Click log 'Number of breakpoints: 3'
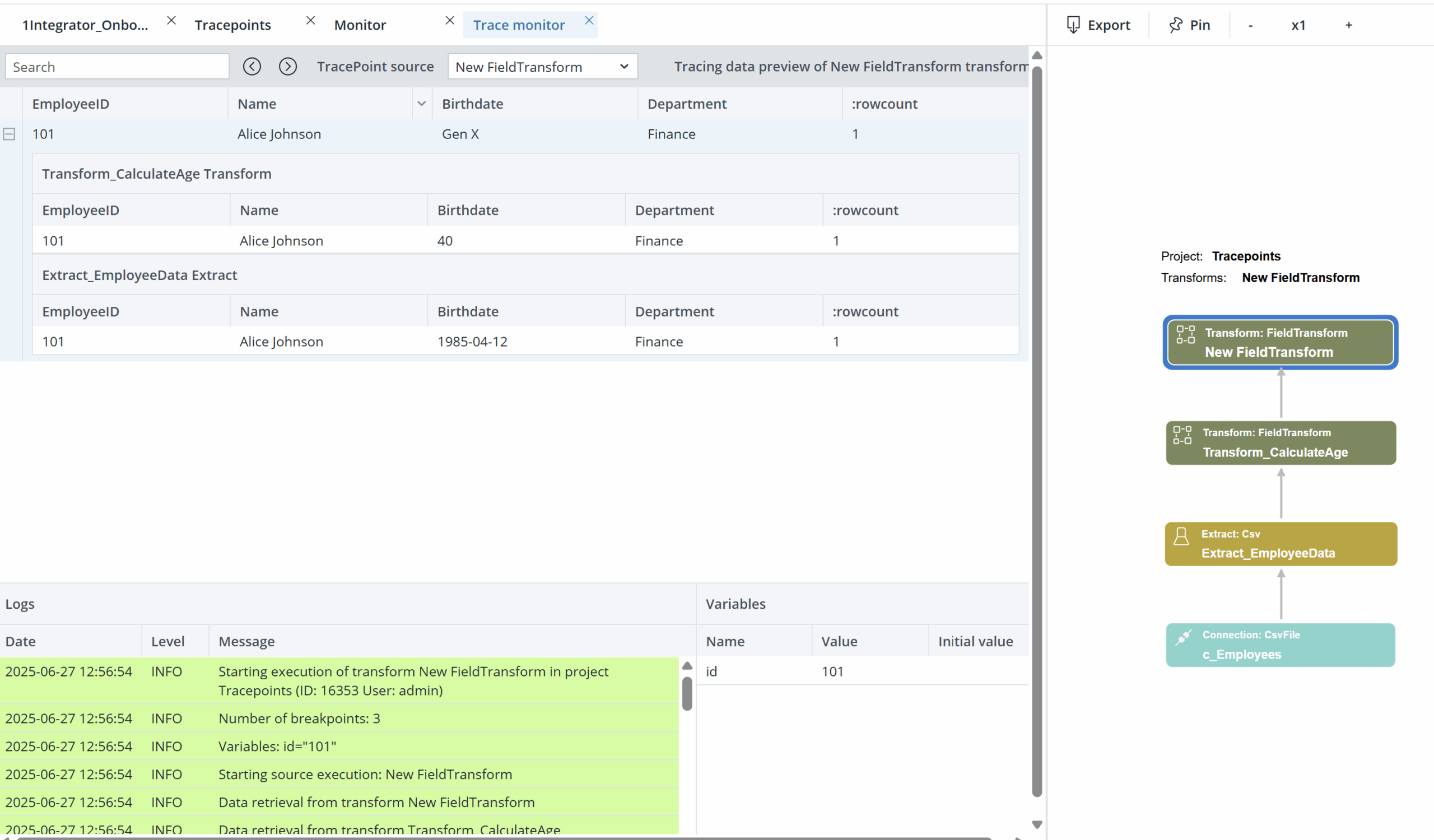This screenshot has width=1434, height=840. point(299,718)
